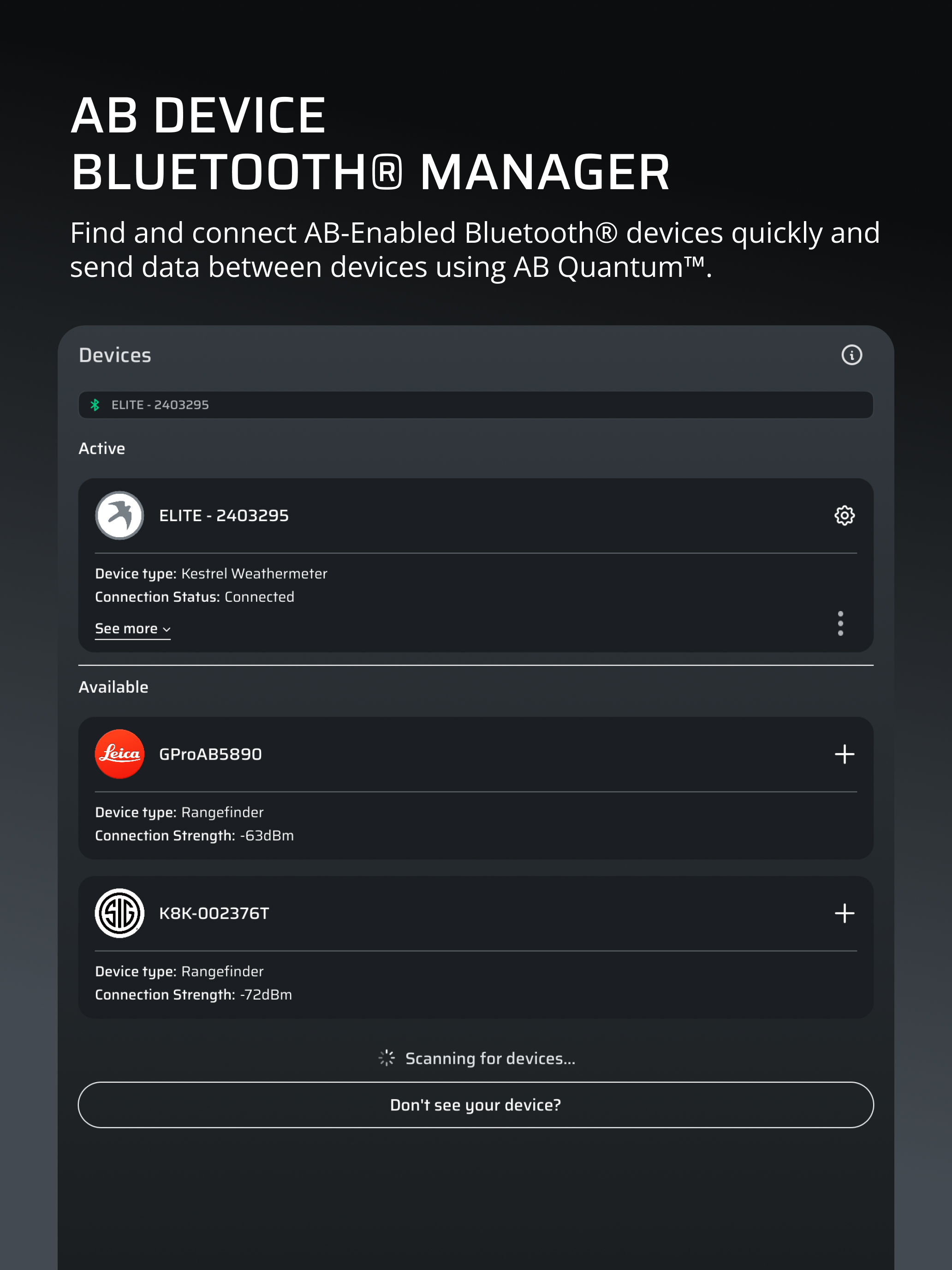The width and height of the screenshot is (952, 1270).
Task: Click the Available section label
Action: tap(113, 687)
